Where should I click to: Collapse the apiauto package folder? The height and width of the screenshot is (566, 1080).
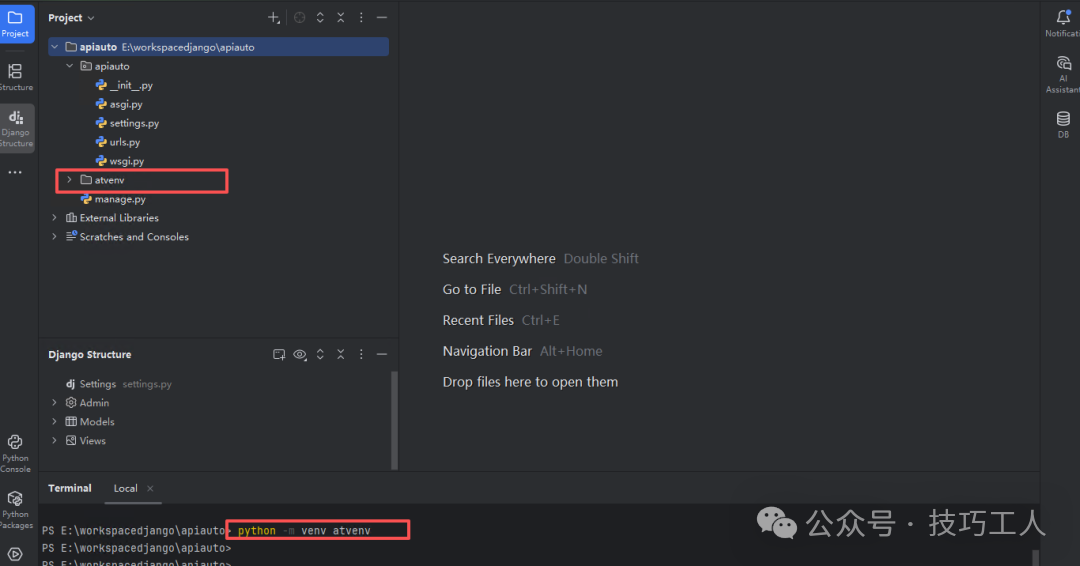click(70, 66)
